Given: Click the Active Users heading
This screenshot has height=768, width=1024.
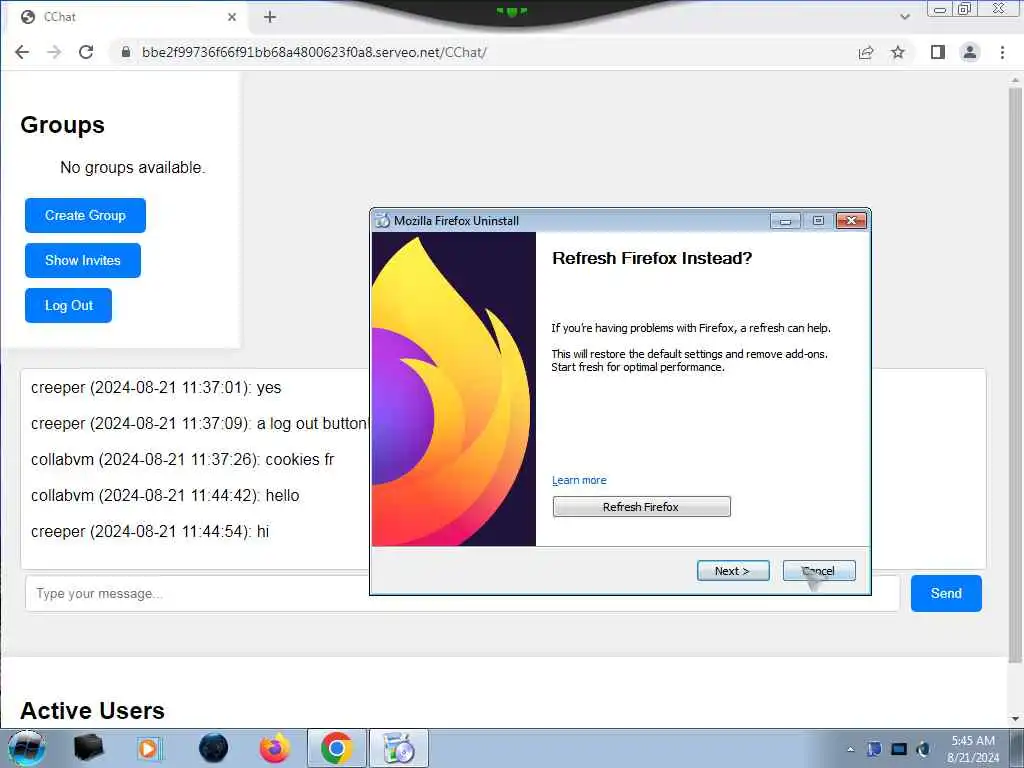Looking at the screenshot, I should coord(93,711).
